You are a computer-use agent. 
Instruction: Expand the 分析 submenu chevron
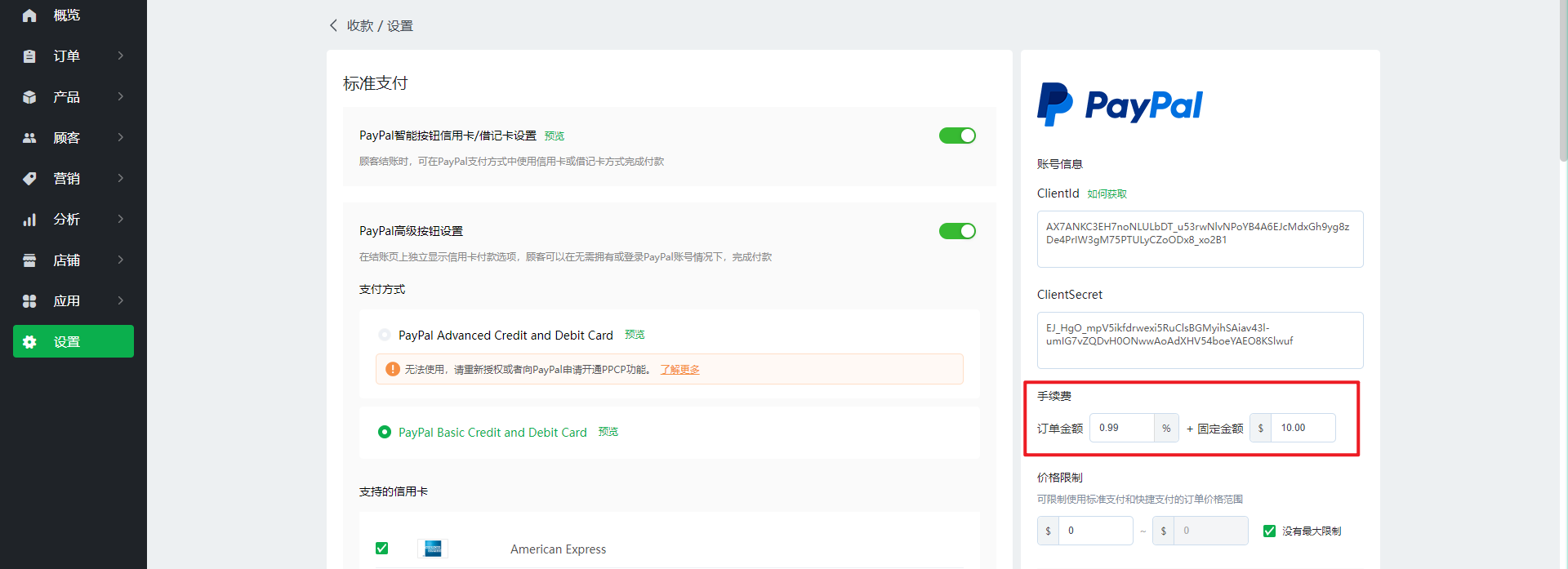coord(121,219)
